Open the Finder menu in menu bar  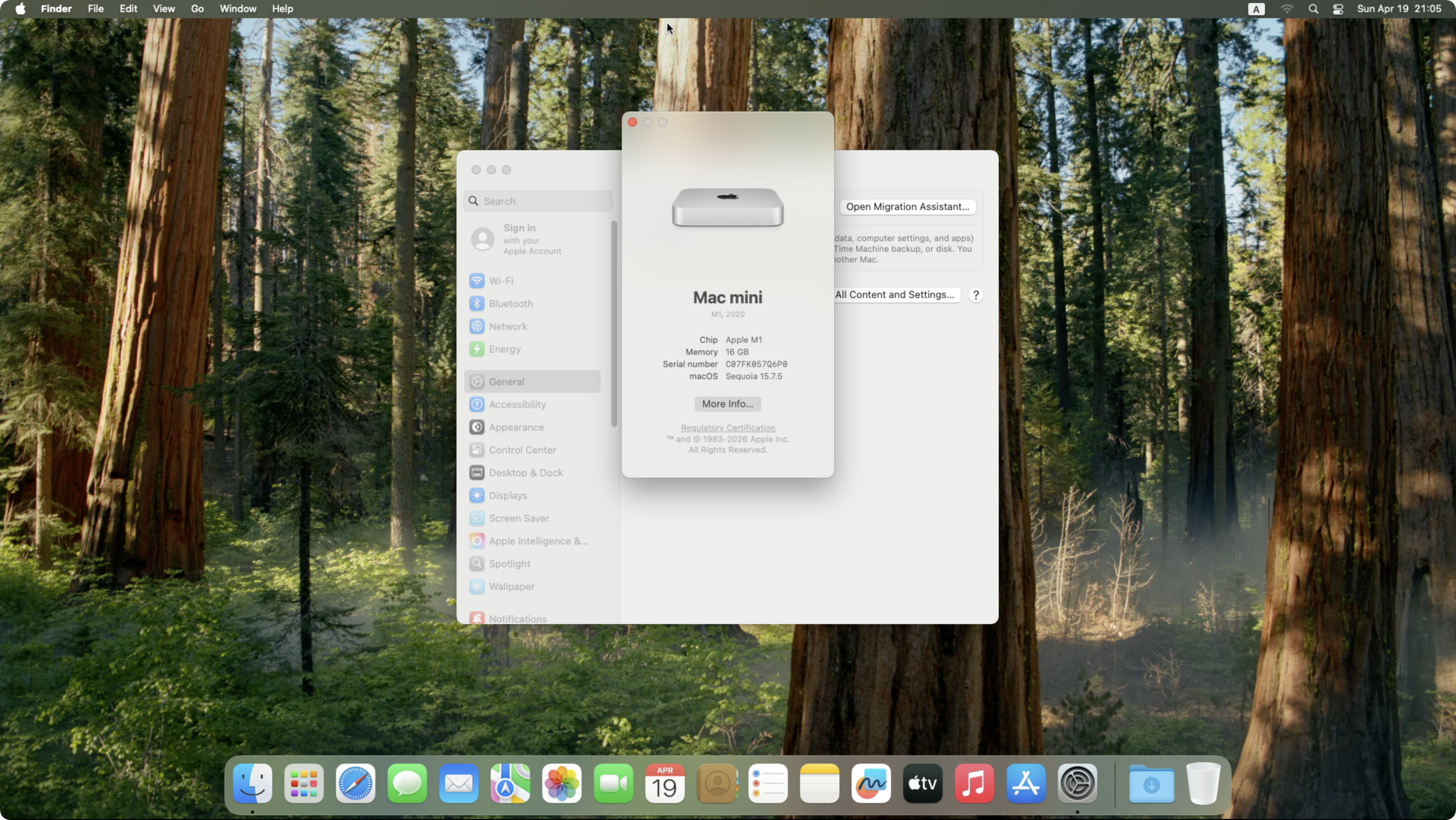pos(56,9)
